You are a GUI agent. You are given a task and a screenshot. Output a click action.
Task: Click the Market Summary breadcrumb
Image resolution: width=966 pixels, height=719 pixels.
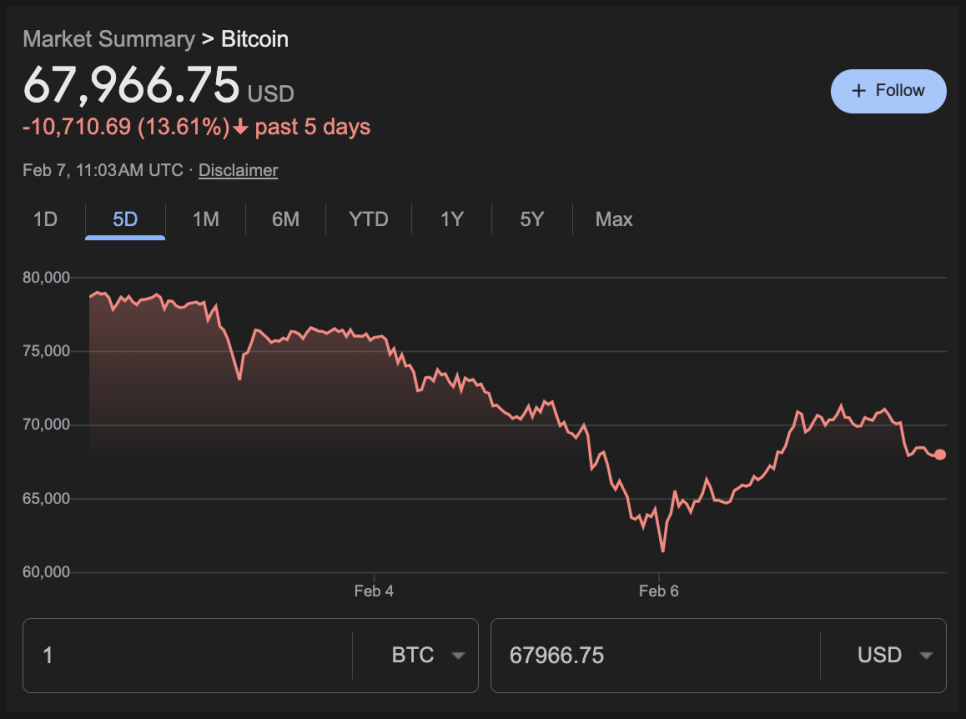pyautogui.click(x=108, y=39)
